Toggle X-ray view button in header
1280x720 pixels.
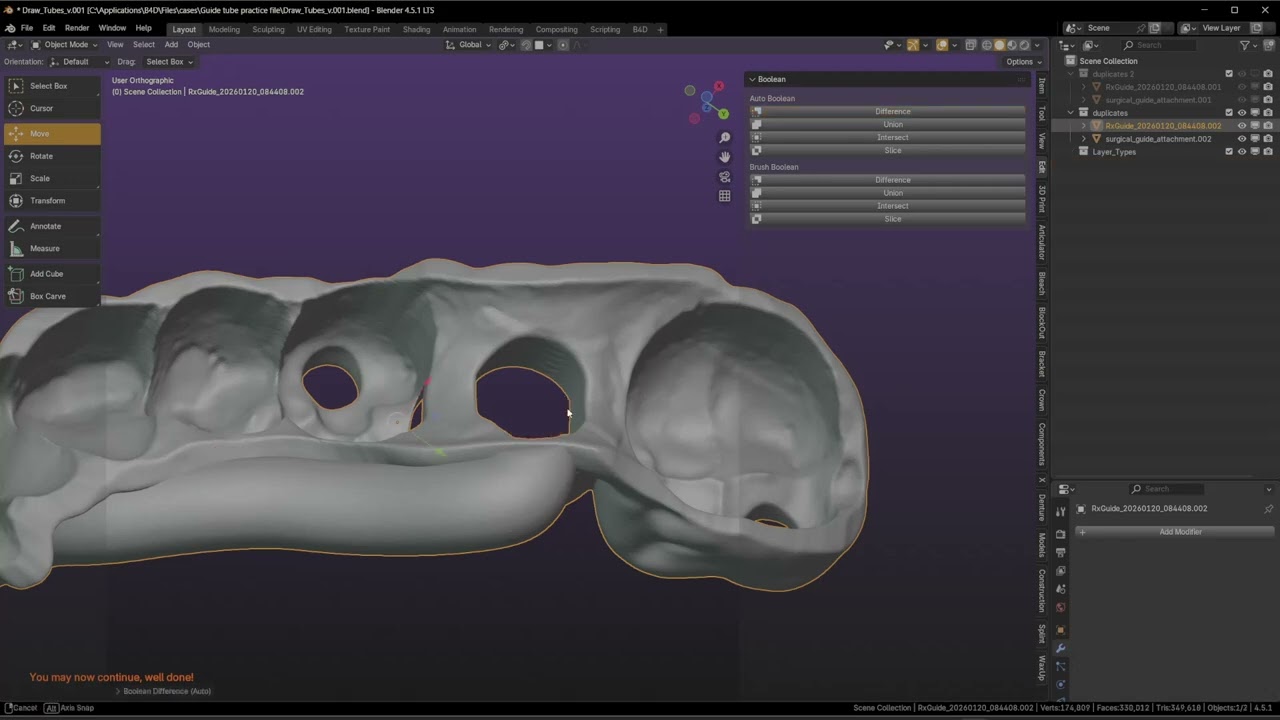[x=971, y=45]
